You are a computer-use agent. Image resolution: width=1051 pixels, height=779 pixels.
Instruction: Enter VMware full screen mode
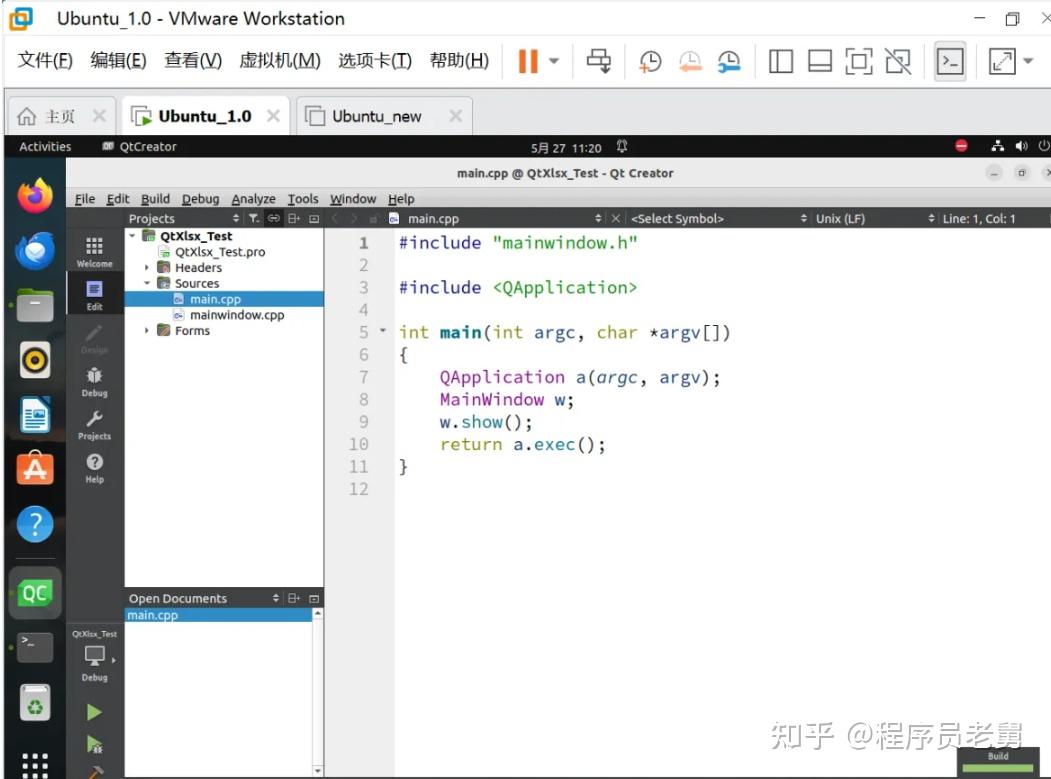coord(1002,61)
